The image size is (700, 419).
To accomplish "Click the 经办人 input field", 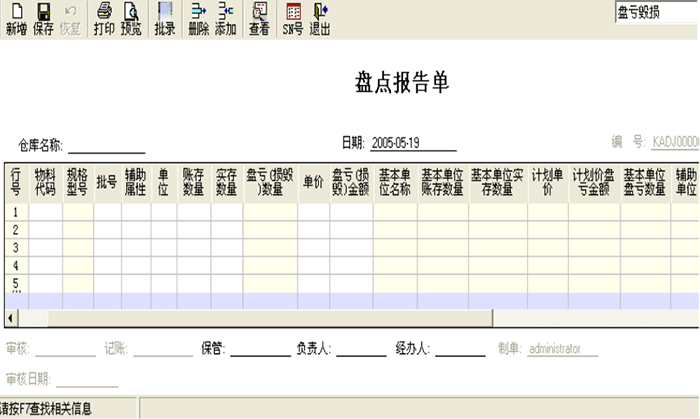I will (x=459, y=350).
